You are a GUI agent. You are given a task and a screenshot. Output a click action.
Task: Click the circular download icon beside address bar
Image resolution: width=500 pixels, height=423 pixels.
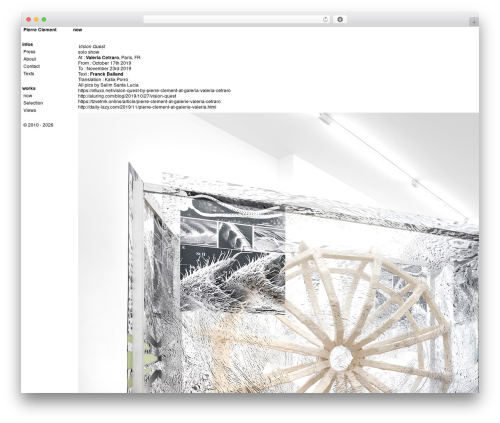pos(340,19)
